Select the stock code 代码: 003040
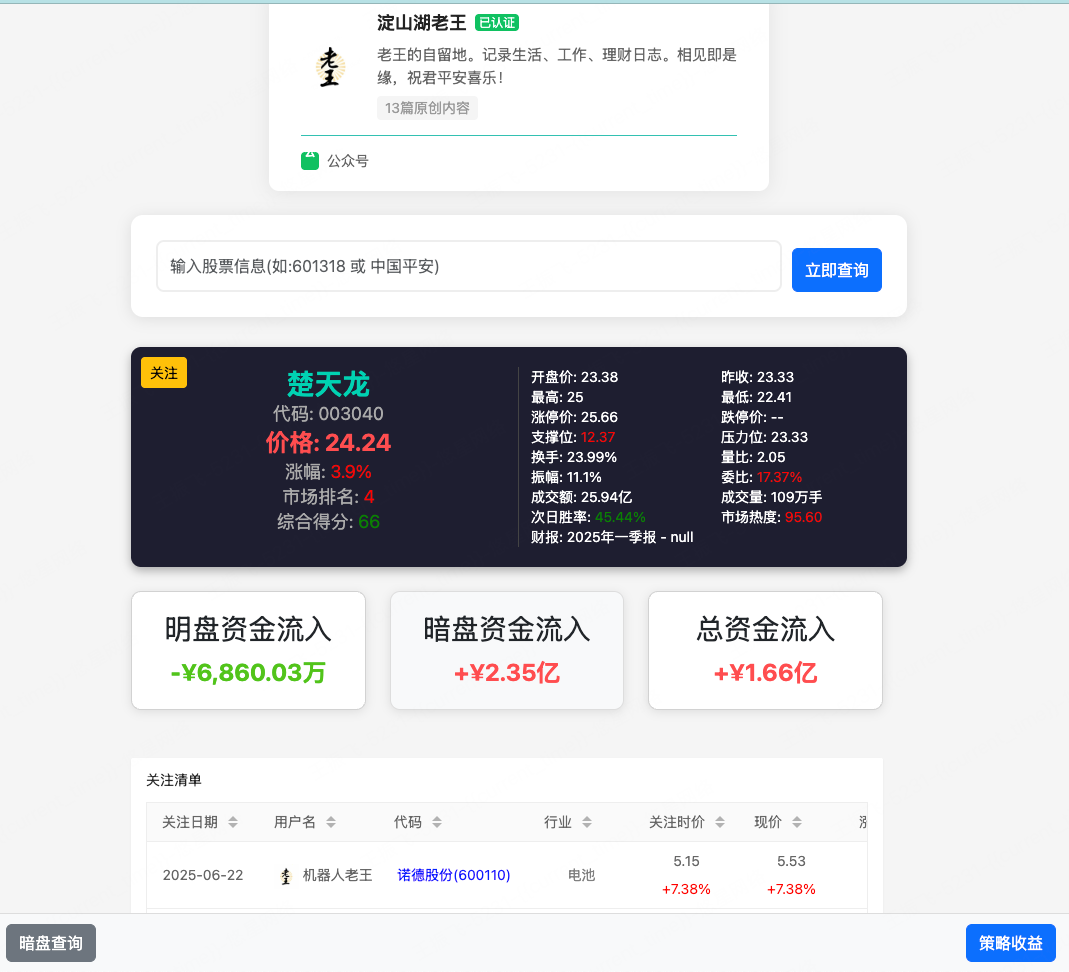Image resolution: width=1069 pixels, height=972 pixels. click(x=328, y=414)
